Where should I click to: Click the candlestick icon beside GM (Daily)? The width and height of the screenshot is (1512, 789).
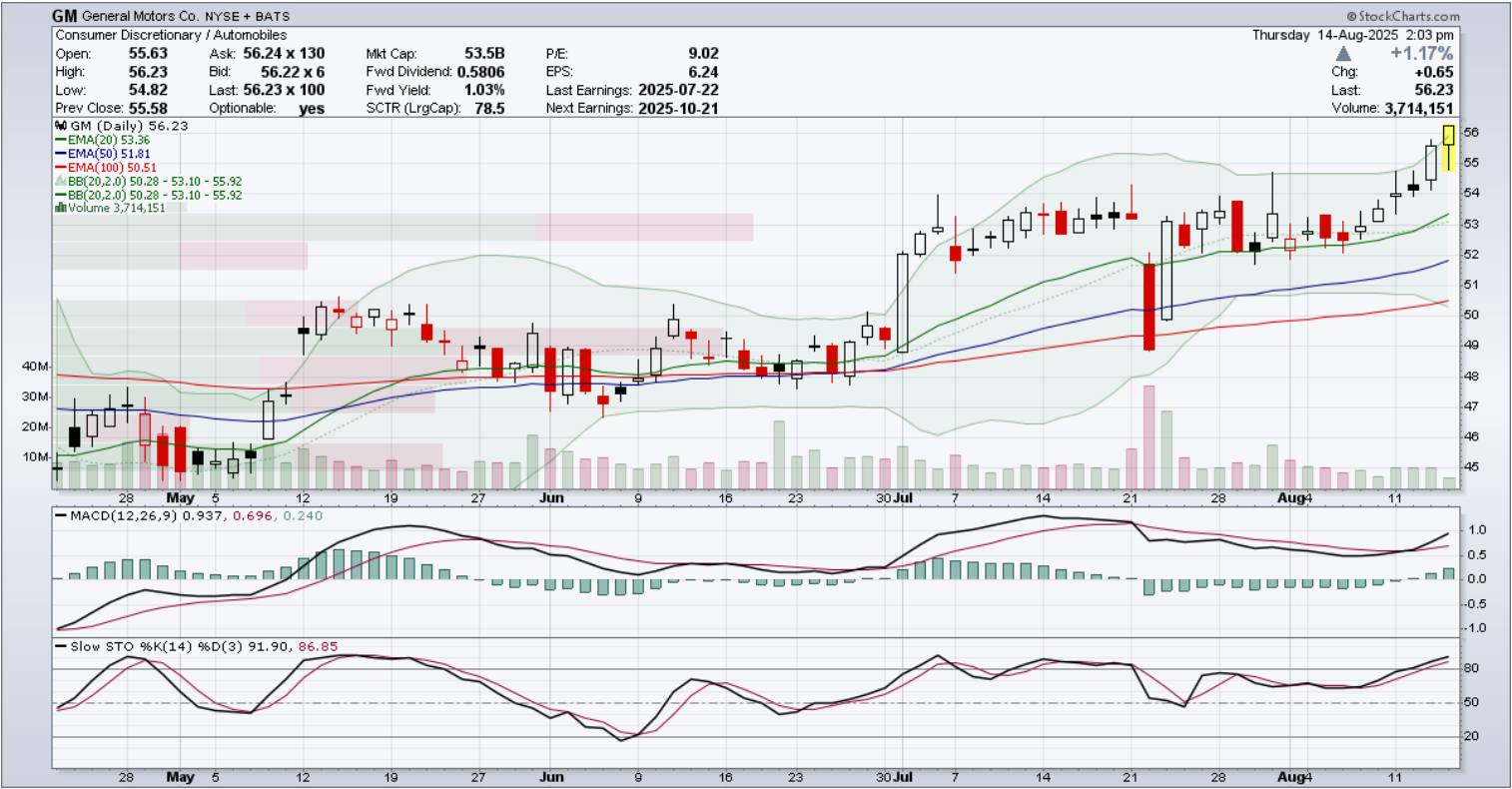click(61, 127)
